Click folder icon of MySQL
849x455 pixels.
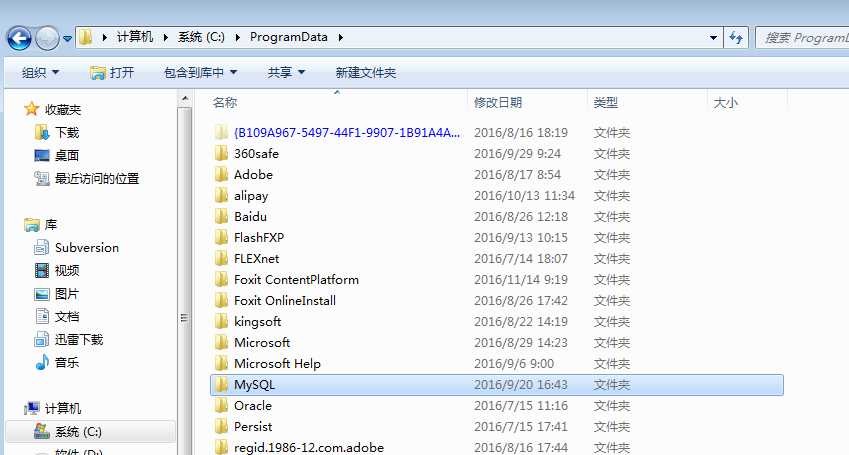click(x=221, y=385)
